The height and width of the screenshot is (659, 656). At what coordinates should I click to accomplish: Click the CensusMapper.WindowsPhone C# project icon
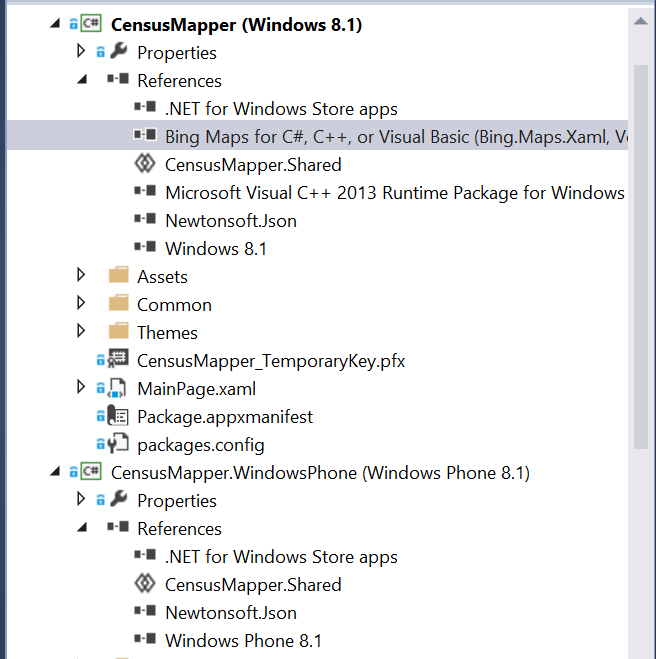(90, 472)
